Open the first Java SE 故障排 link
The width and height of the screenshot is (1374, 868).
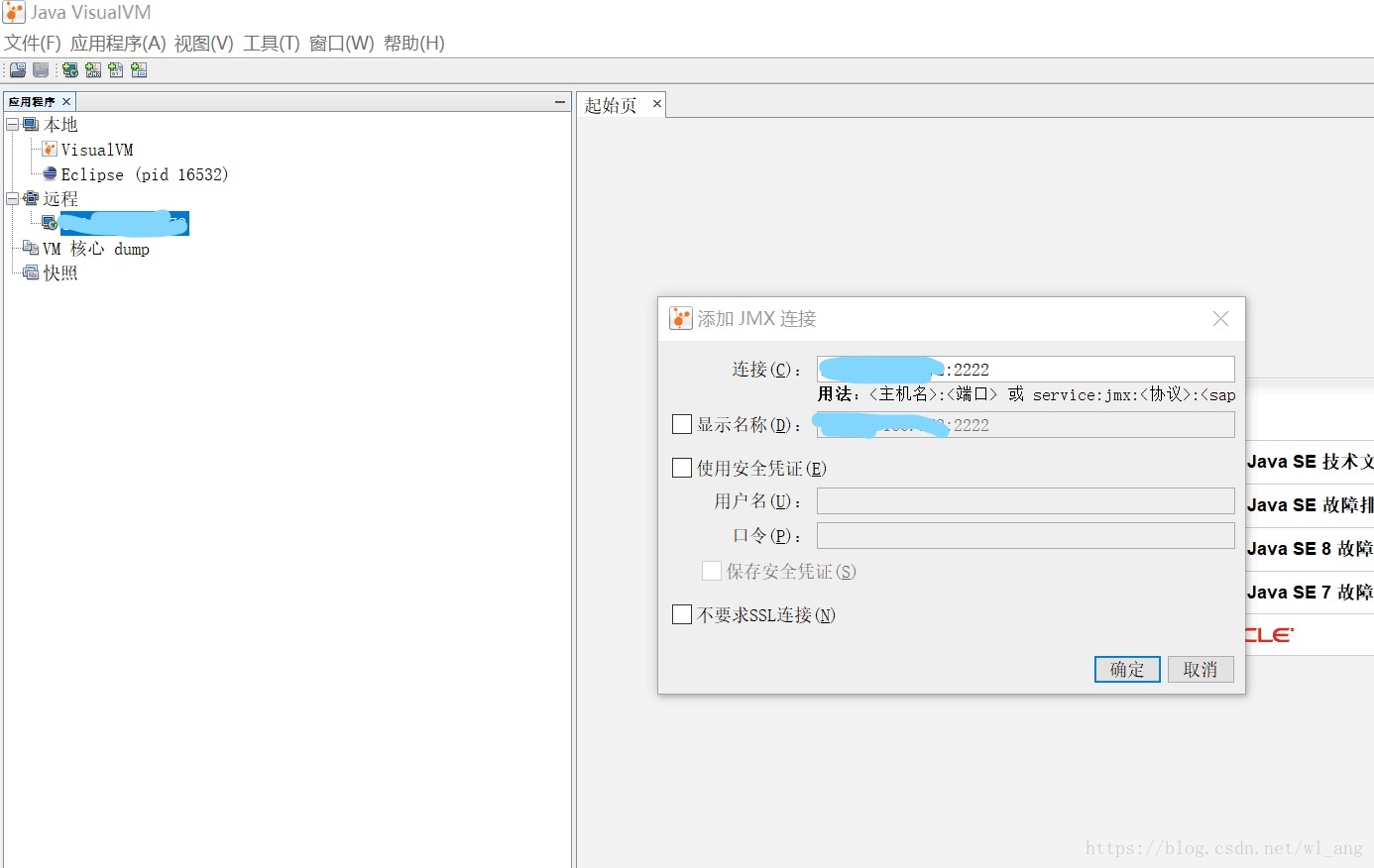pyautogui.click(x=1311, y=505)
